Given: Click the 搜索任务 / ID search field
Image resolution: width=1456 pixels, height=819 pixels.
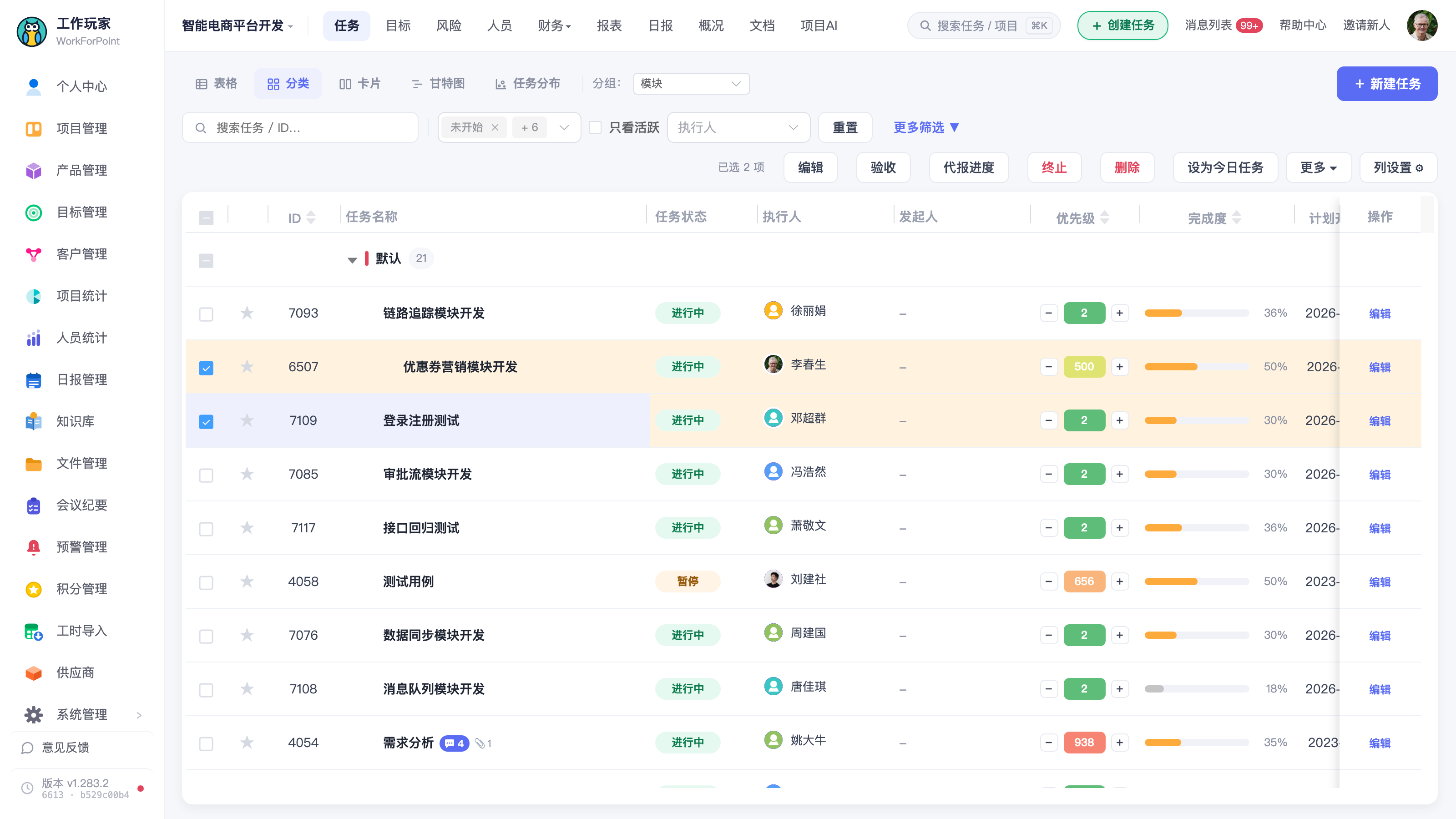Looking at the screenshot, I should pyautogui.click(x=300, y=127).
